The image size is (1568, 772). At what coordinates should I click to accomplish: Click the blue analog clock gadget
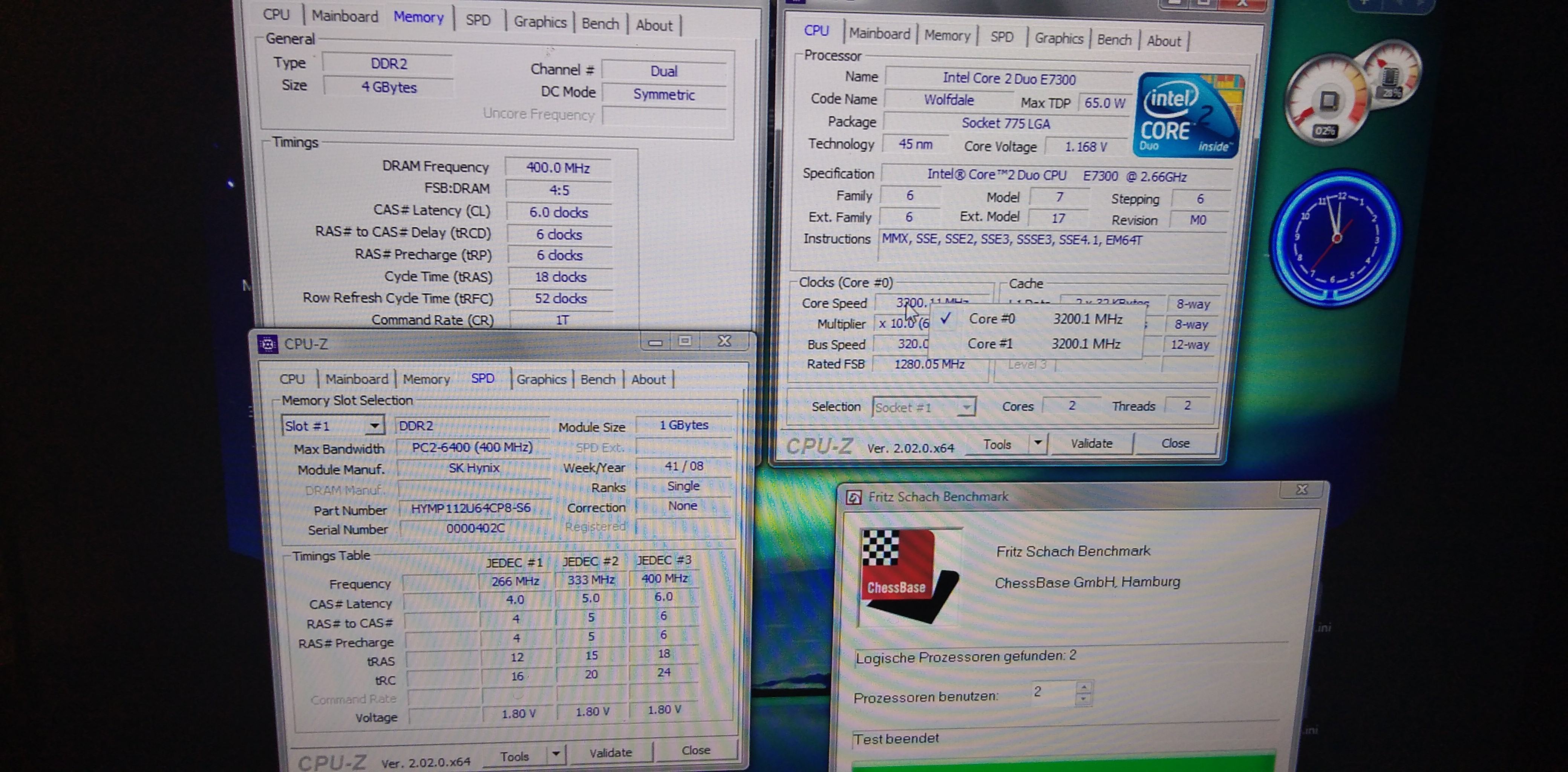(1336, 237)
